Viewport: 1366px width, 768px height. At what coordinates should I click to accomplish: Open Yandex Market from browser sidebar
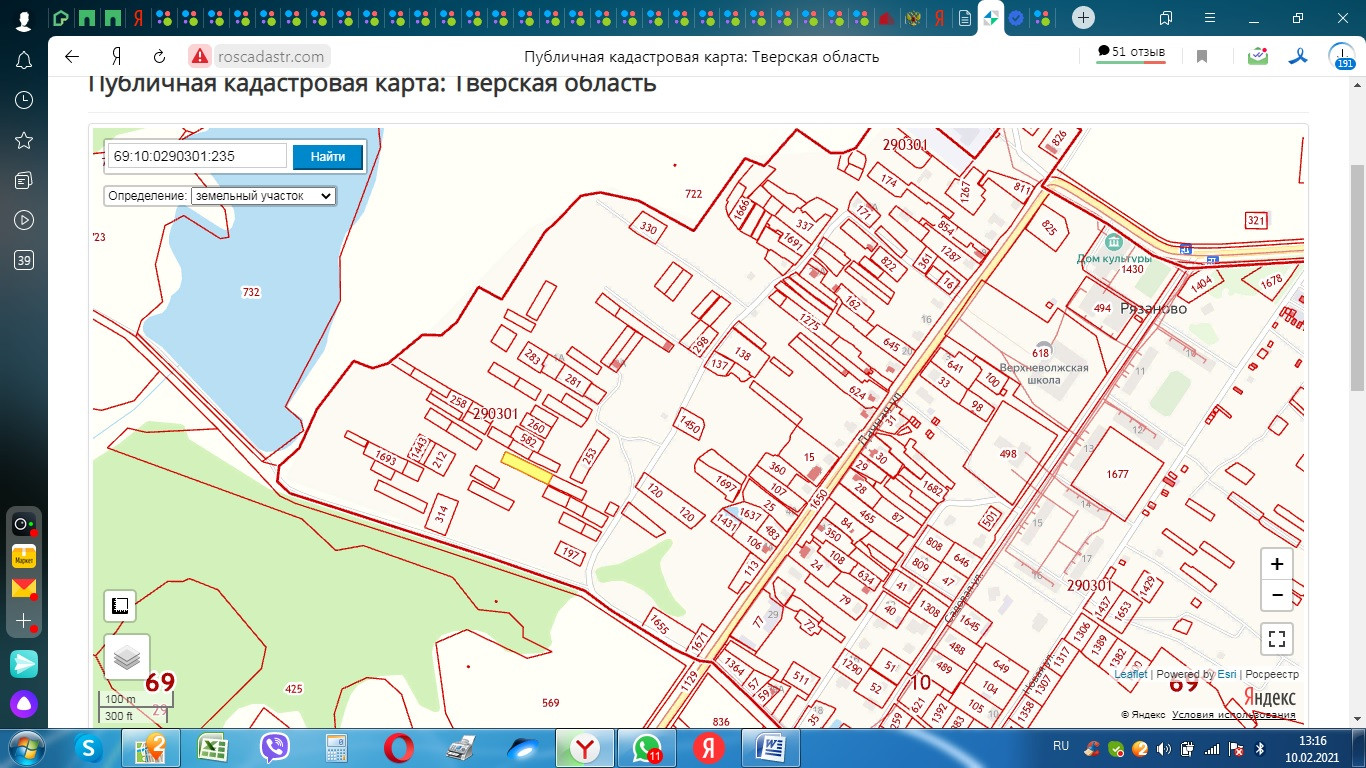(x=24, y=557)
